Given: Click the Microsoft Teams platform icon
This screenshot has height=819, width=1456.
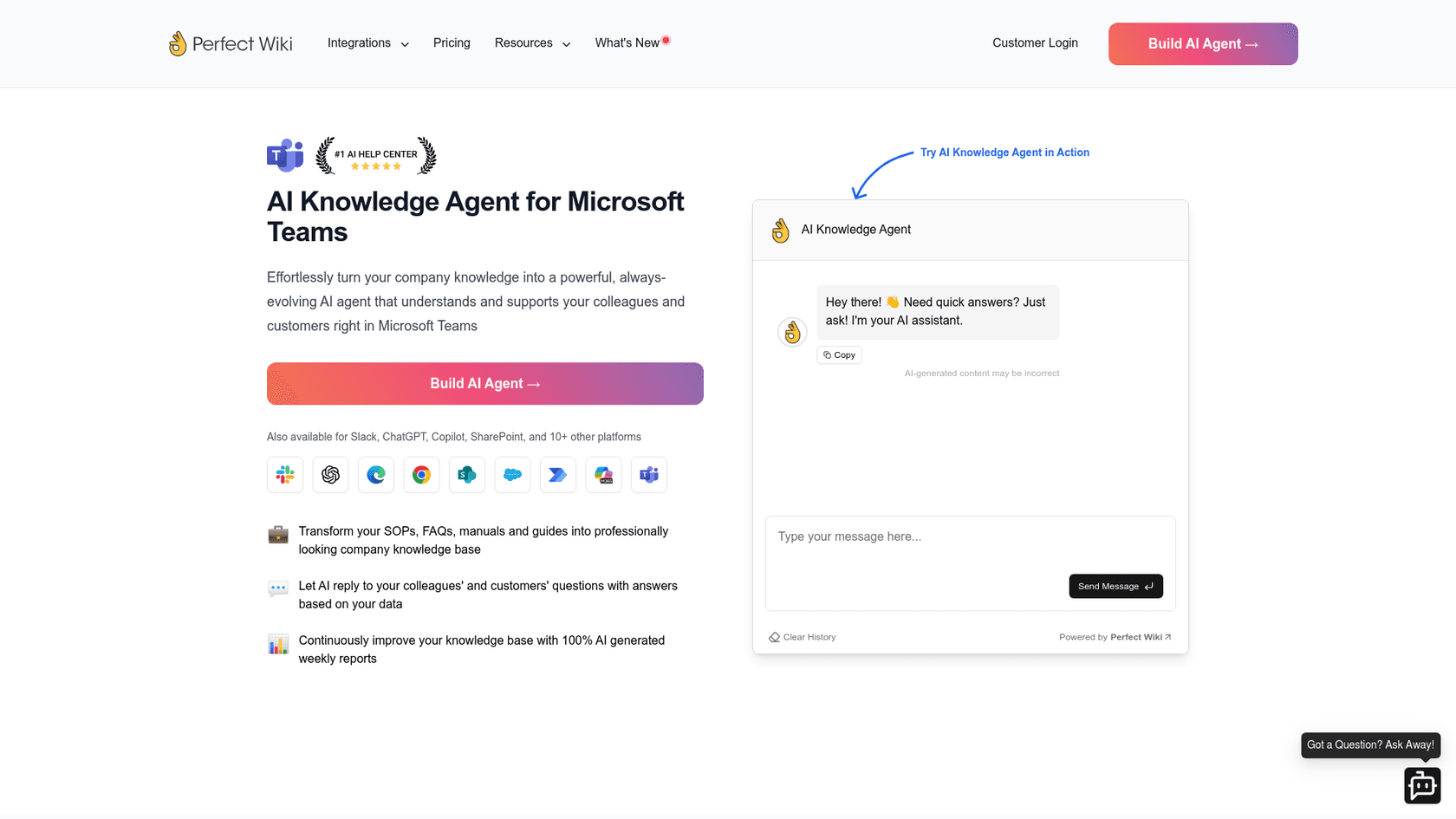Looking at the screenshot, I should pos(649,475).
